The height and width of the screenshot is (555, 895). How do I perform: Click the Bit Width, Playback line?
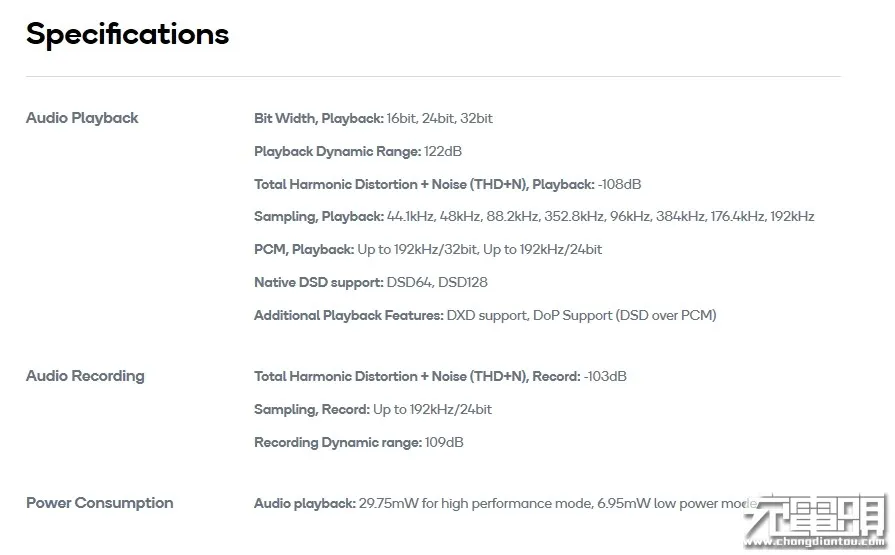[373, 118]
